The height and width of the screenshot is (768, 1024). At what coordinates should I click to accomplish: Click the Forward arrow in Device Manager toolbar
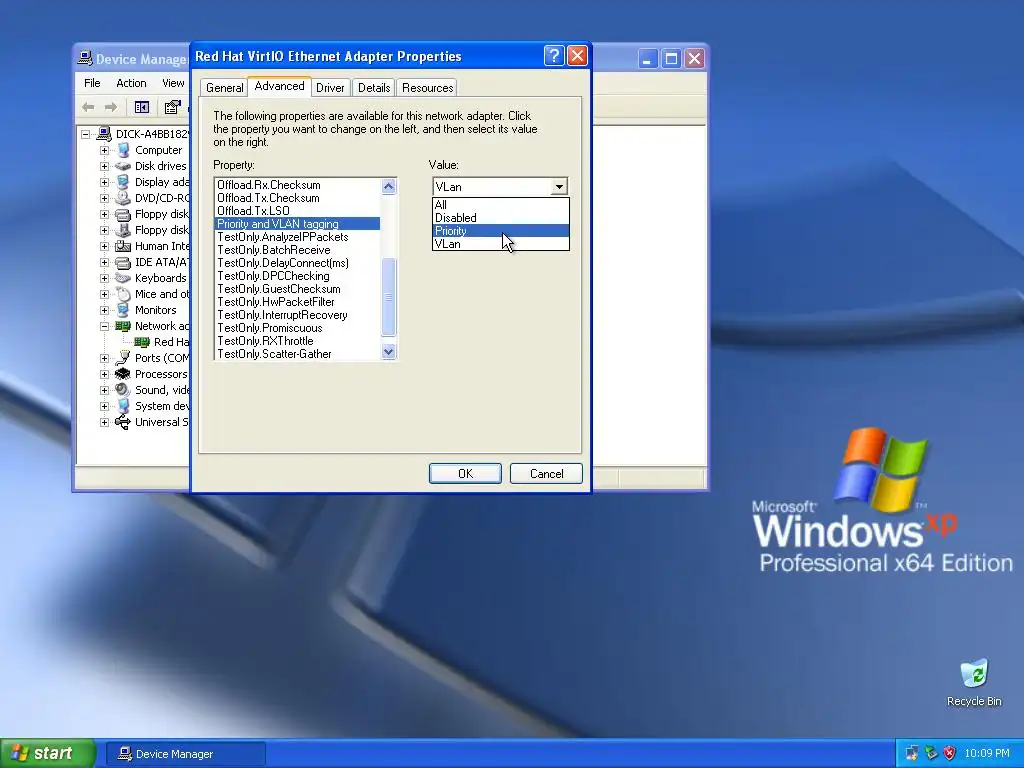(x=111, y=107)
